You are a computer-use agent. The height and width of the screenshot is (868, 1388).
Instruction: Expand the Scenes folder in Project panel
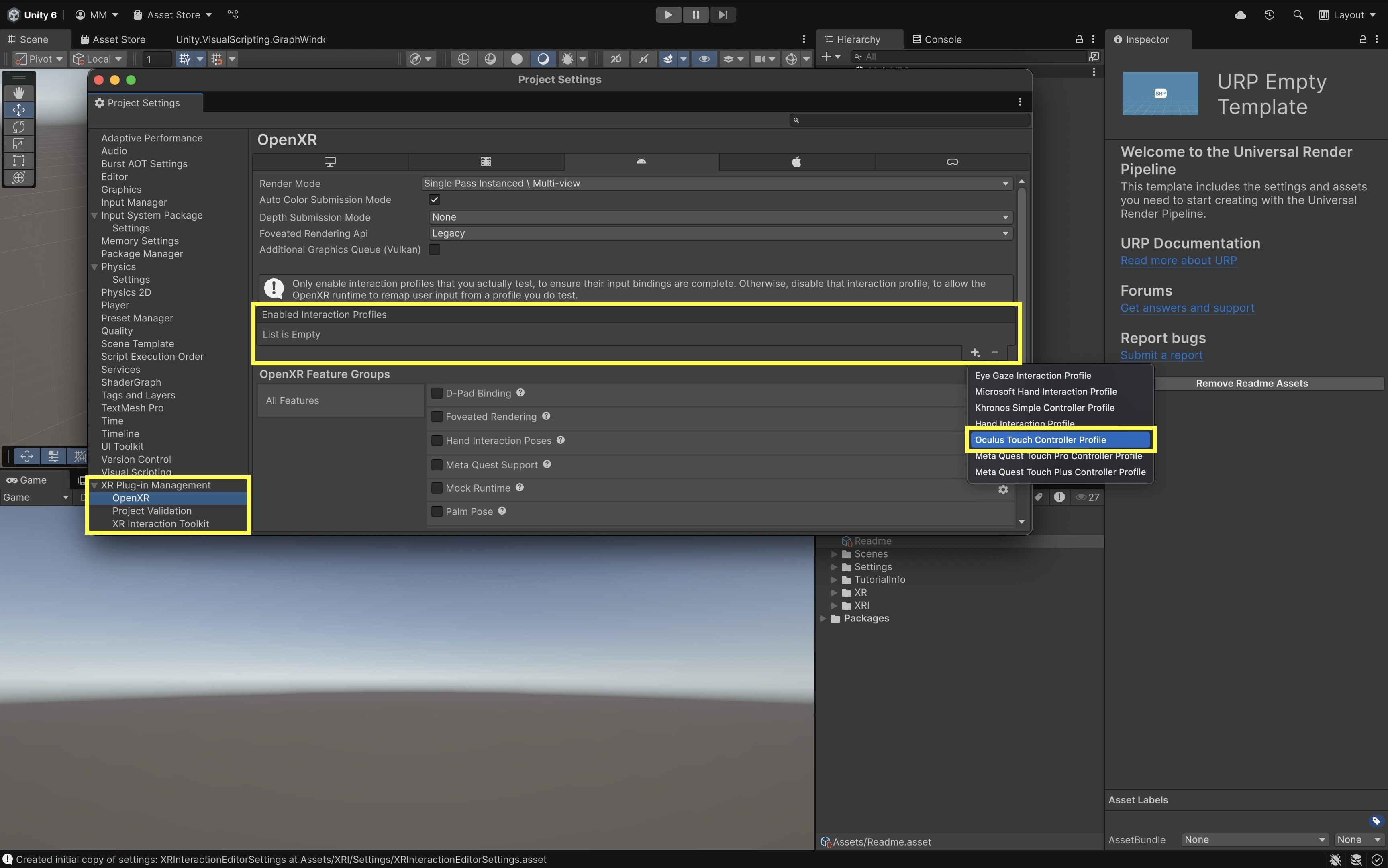(x=835, y=554)
